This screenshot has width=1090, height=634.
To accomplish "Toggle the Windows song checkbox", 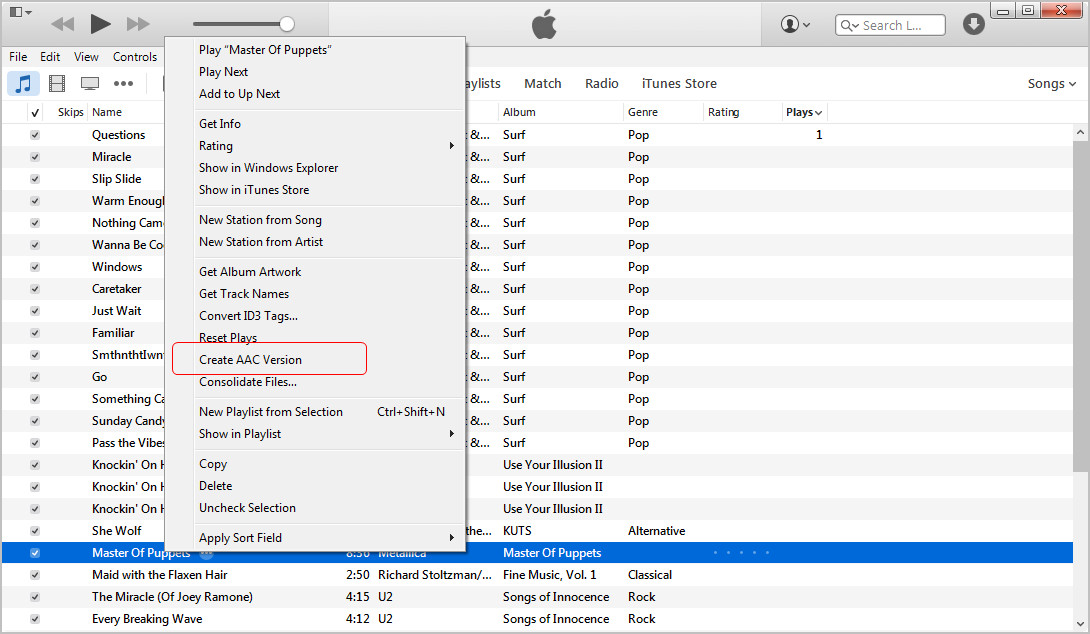I will (35, 267).
